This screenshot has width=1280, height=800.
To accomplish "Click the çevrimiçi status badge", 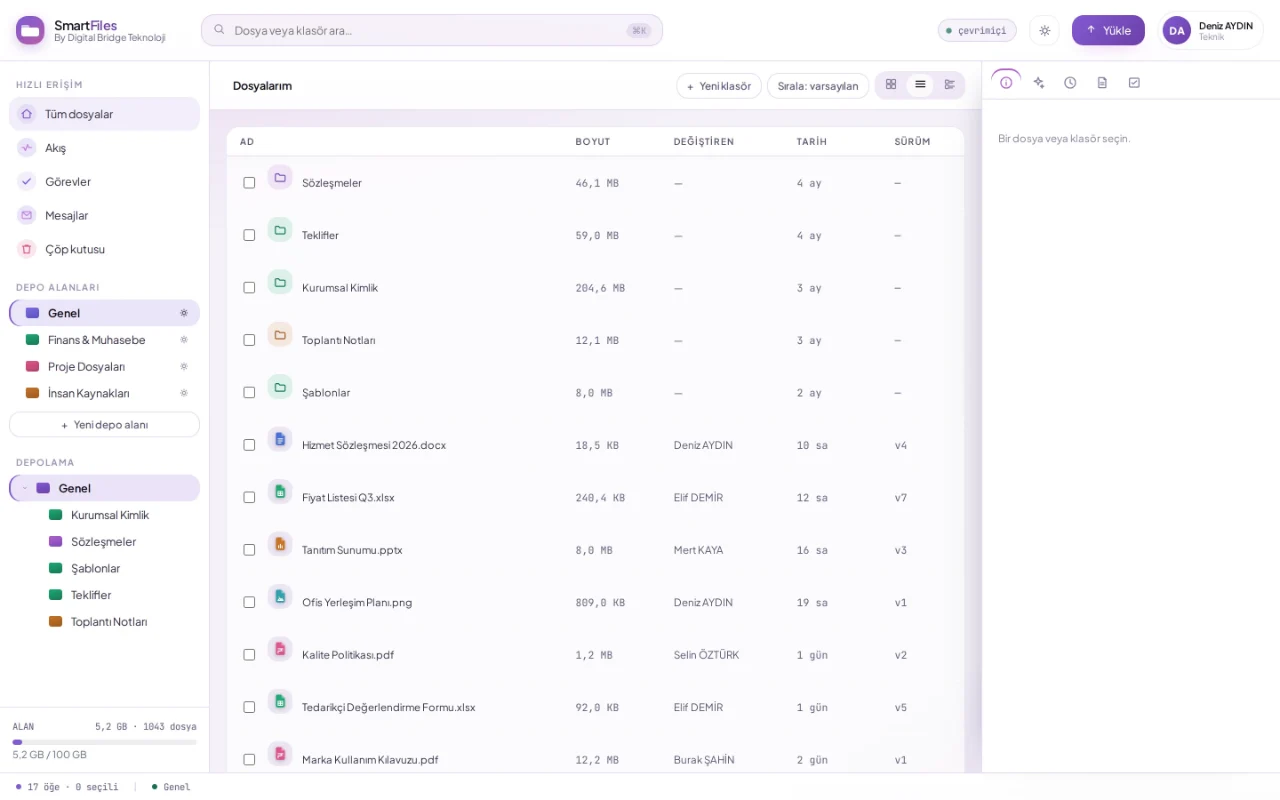I will [977, 30].
